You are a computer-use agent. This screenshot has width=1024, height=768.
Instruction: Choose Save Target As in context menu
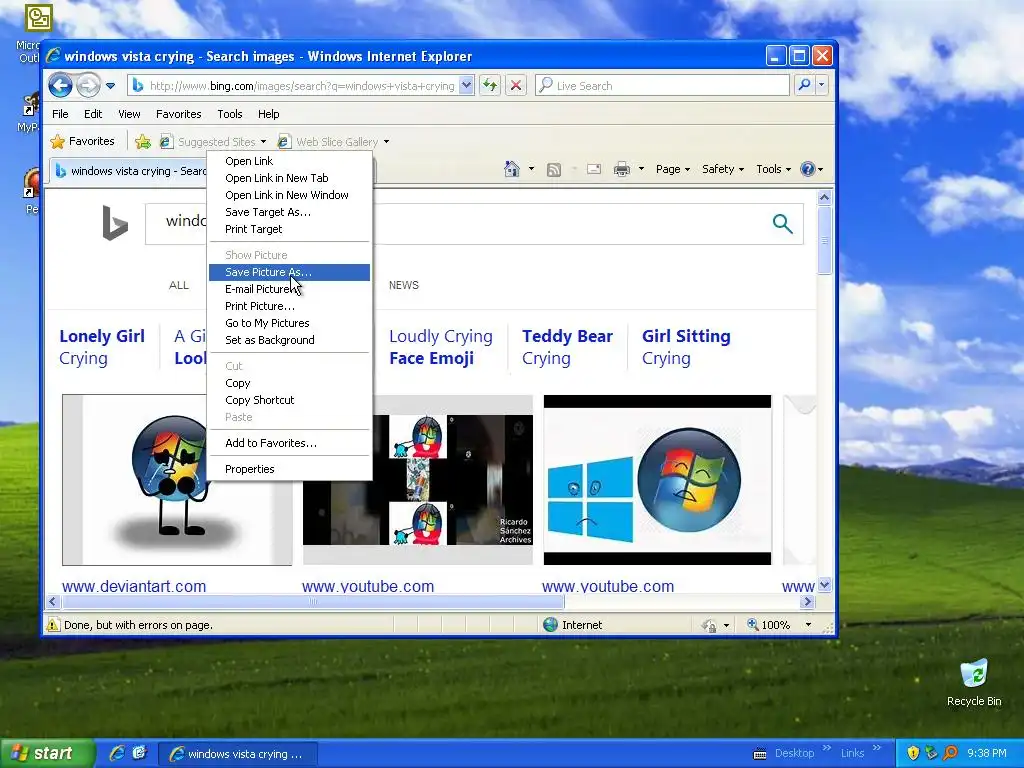click(289, 212)
